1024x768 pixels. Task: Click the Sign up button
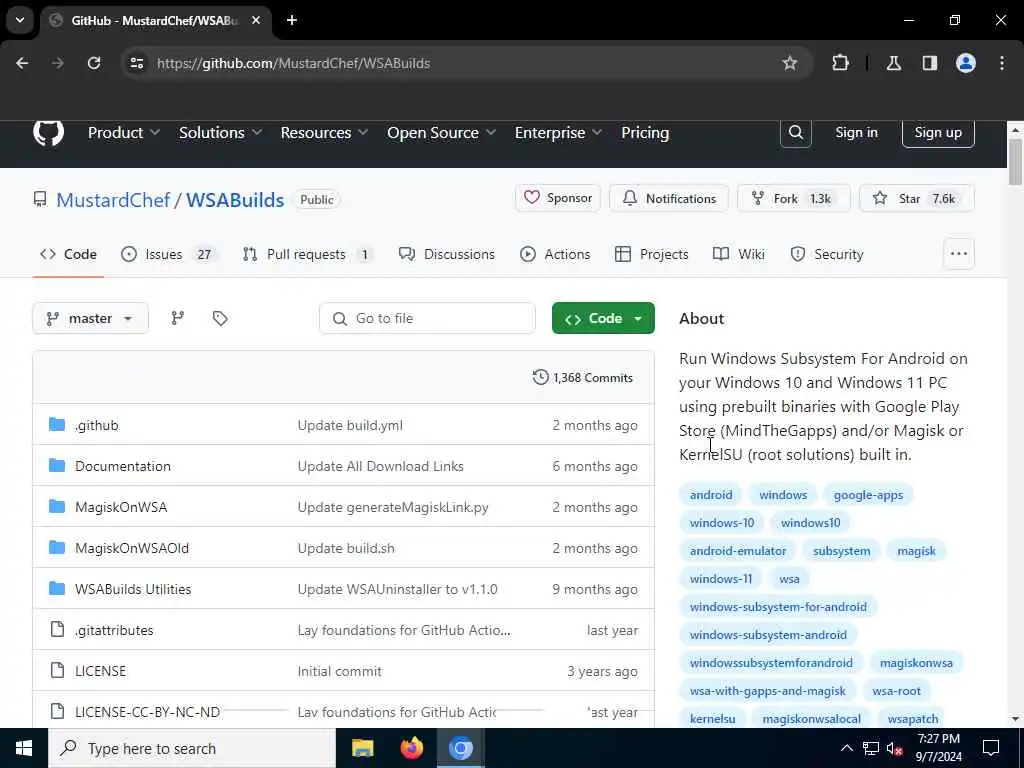point(938,133)
